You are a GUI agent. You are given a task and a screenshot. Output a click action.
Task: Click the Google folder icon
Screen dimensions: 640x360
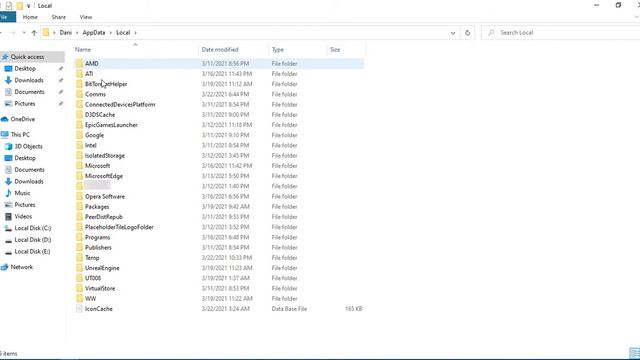click(x=79, y=135)
